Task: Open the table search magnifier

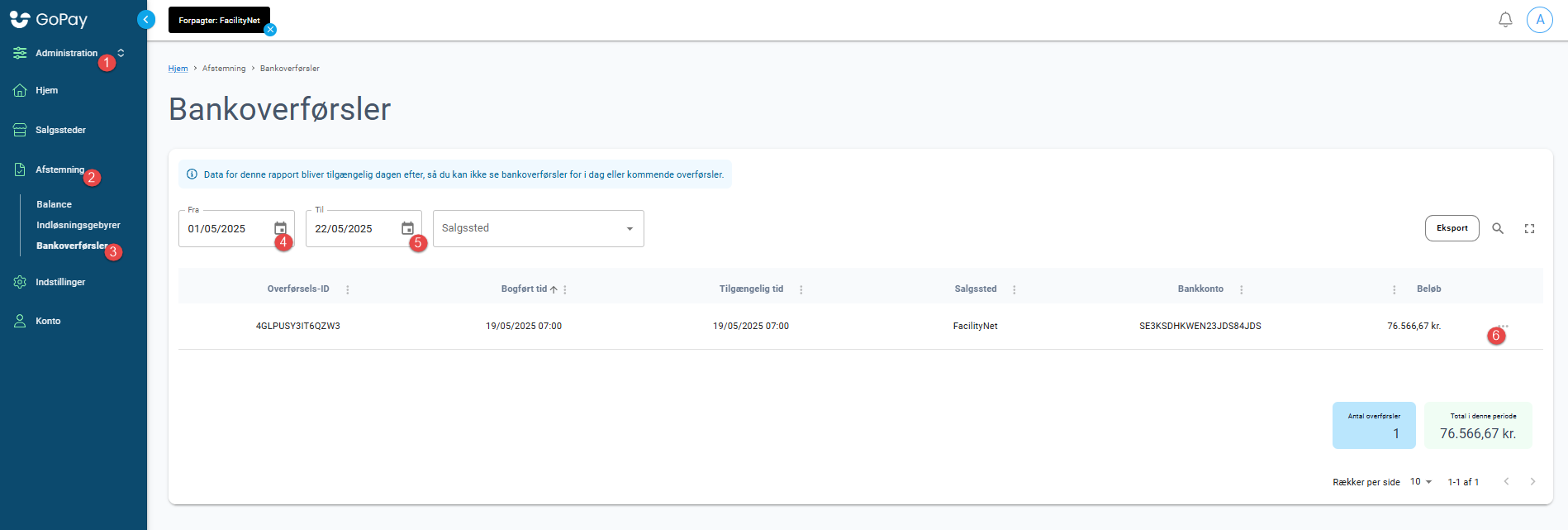Action: tap(1497, 228)
